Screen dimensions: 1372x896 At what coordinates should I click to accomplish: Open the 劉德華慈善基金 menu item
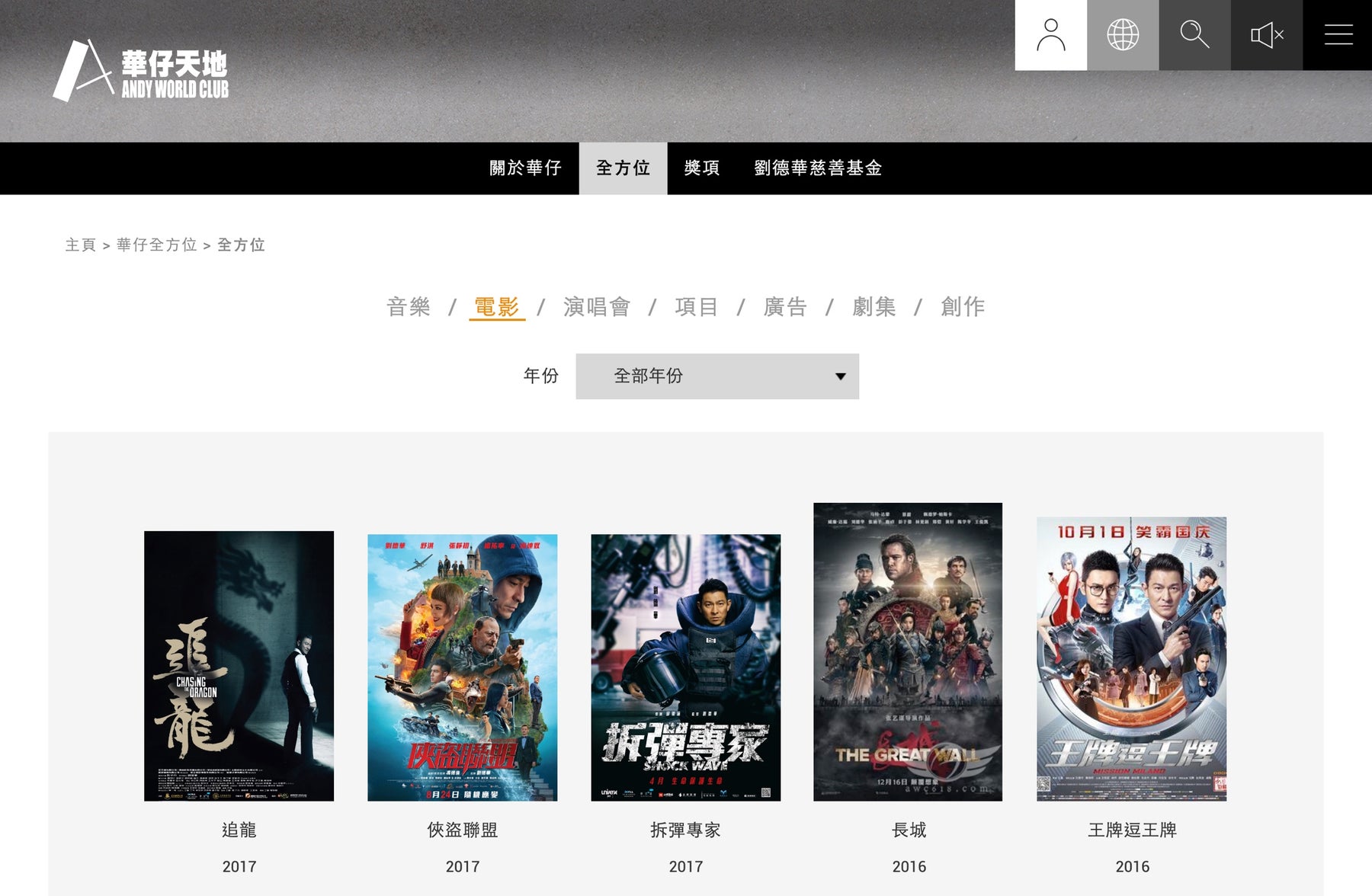818,168
